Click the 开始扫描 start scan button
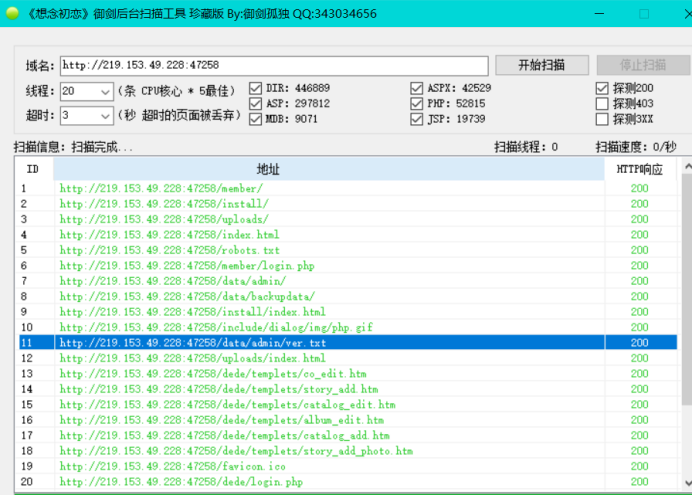 coord(542,65)
